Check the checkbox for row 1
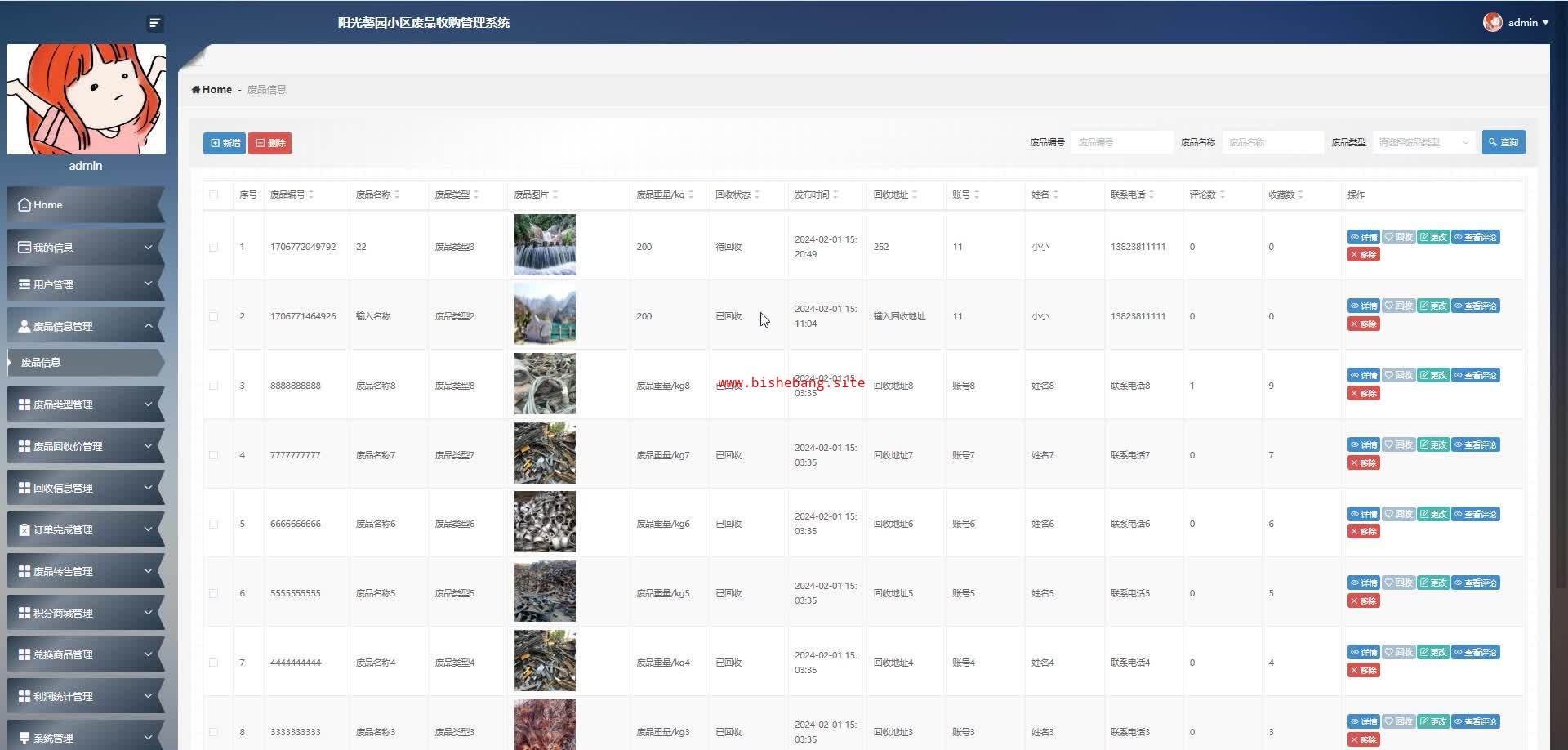The image size is (1568, 750). click(214, 247)
